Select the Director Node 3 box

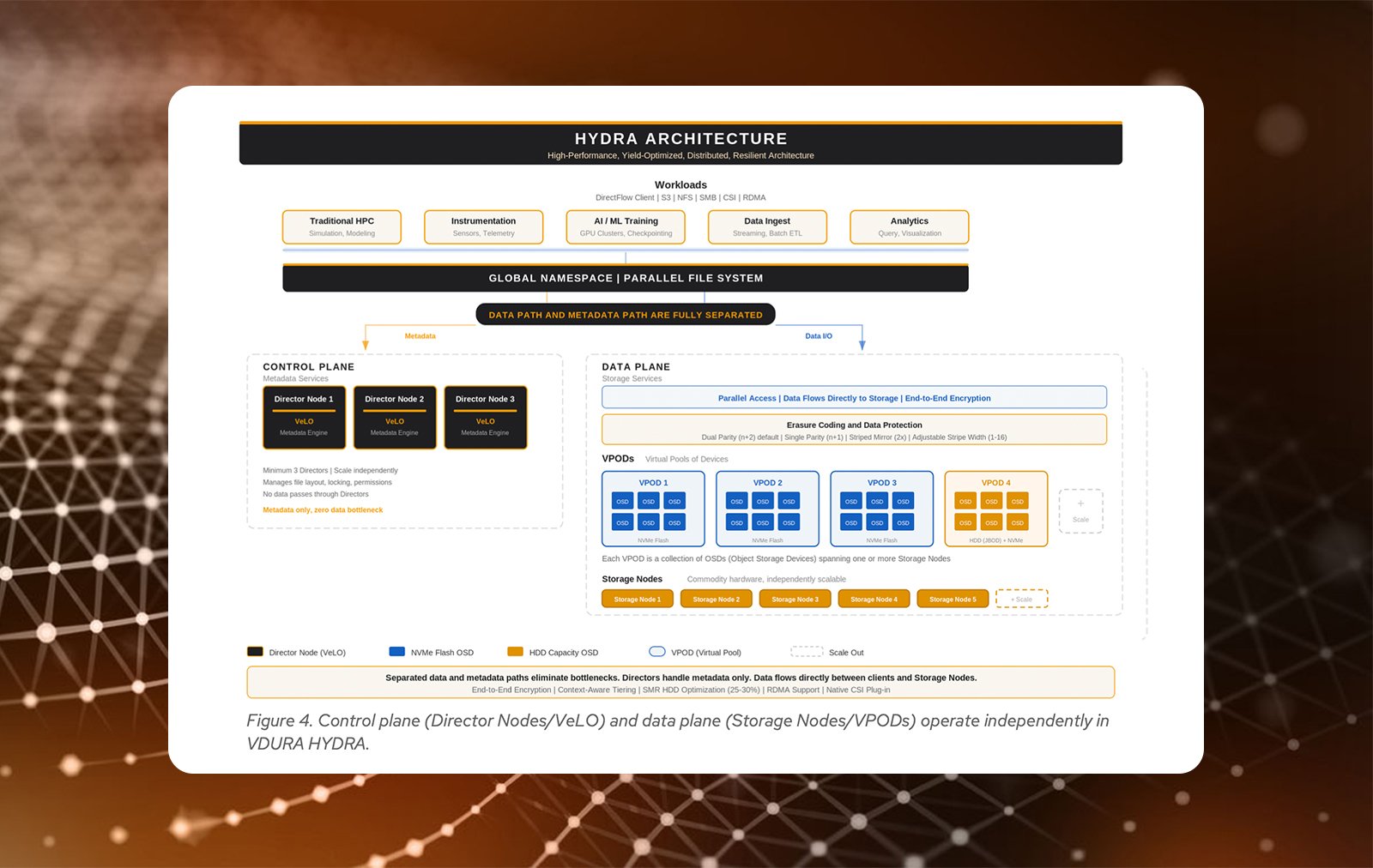[485, 418]
